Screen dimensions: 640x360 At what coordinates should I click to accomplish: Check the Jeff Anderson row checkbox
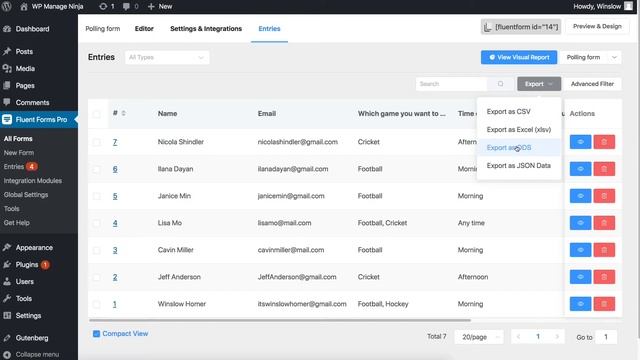tap(96, 277)
